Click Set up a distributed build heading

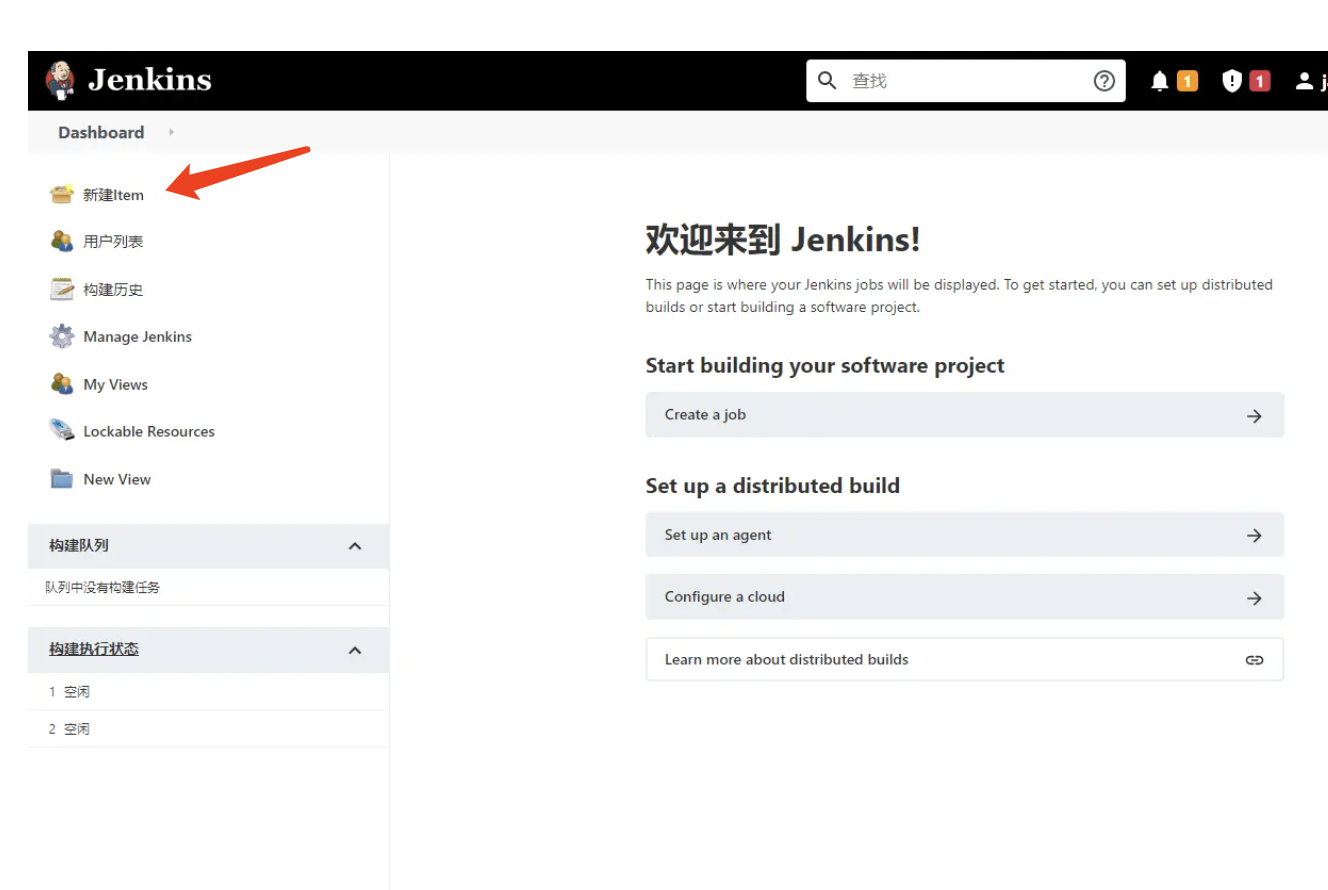click(x=773, y=486)
